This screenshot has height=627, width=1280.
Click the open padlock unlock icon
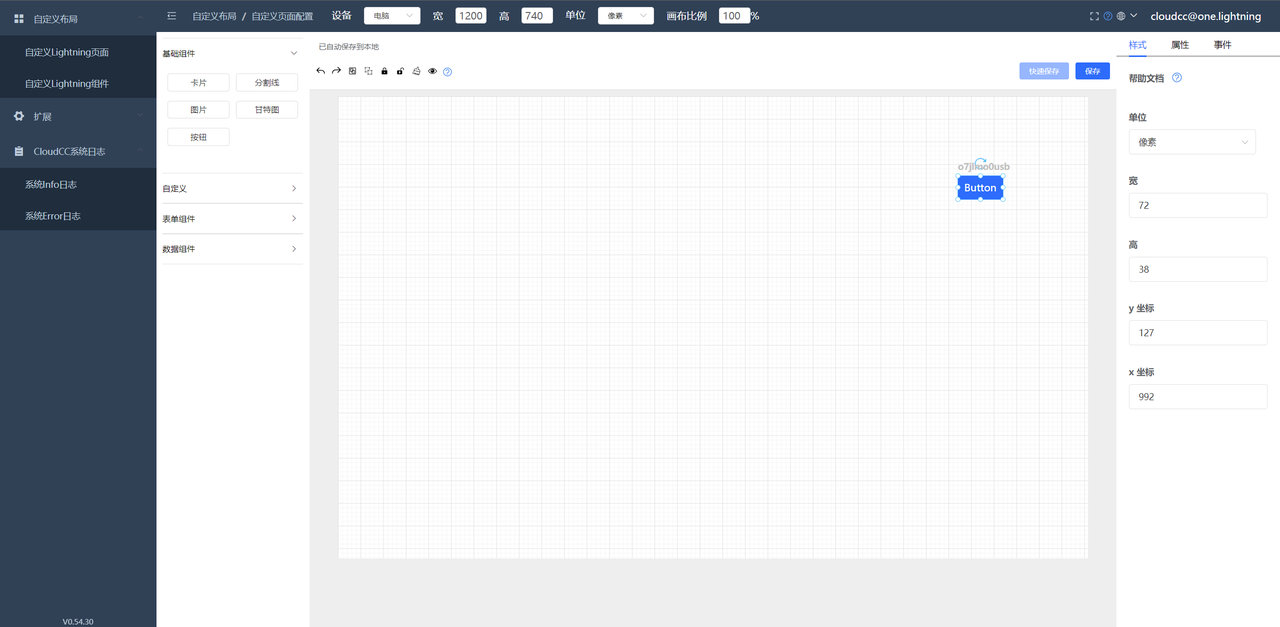pyautogui.click(x=400, y=71)
